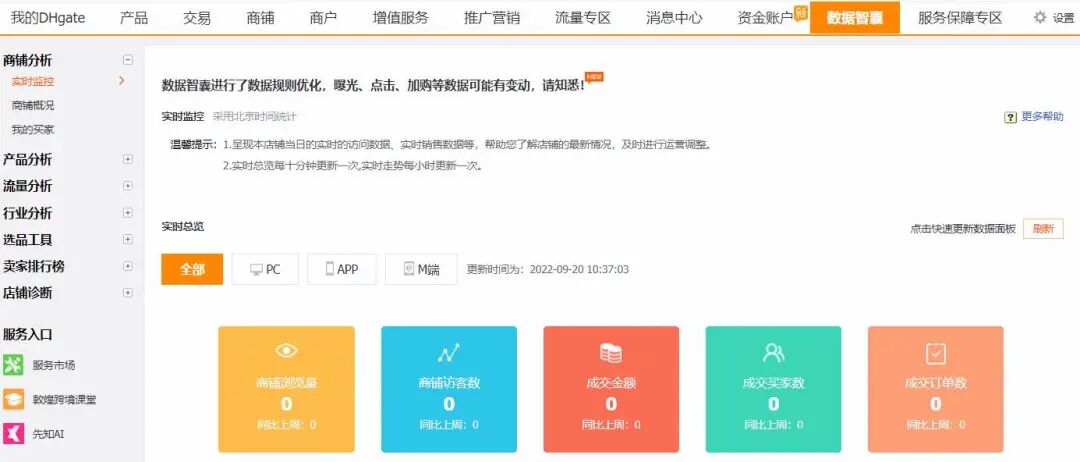Click the trend line icon on 商铺访客数 card

pos(448,353)
